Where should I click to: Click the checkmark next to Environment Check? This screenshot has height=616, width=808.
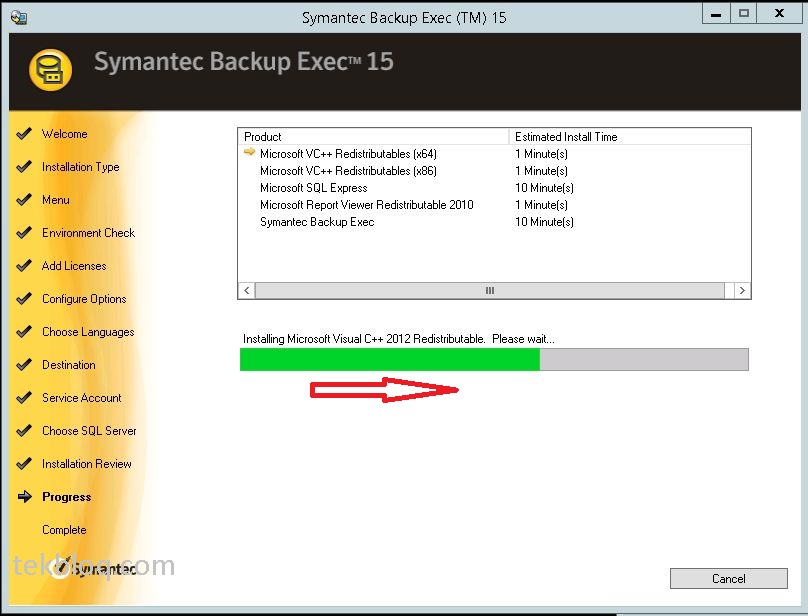pos(24,232)
